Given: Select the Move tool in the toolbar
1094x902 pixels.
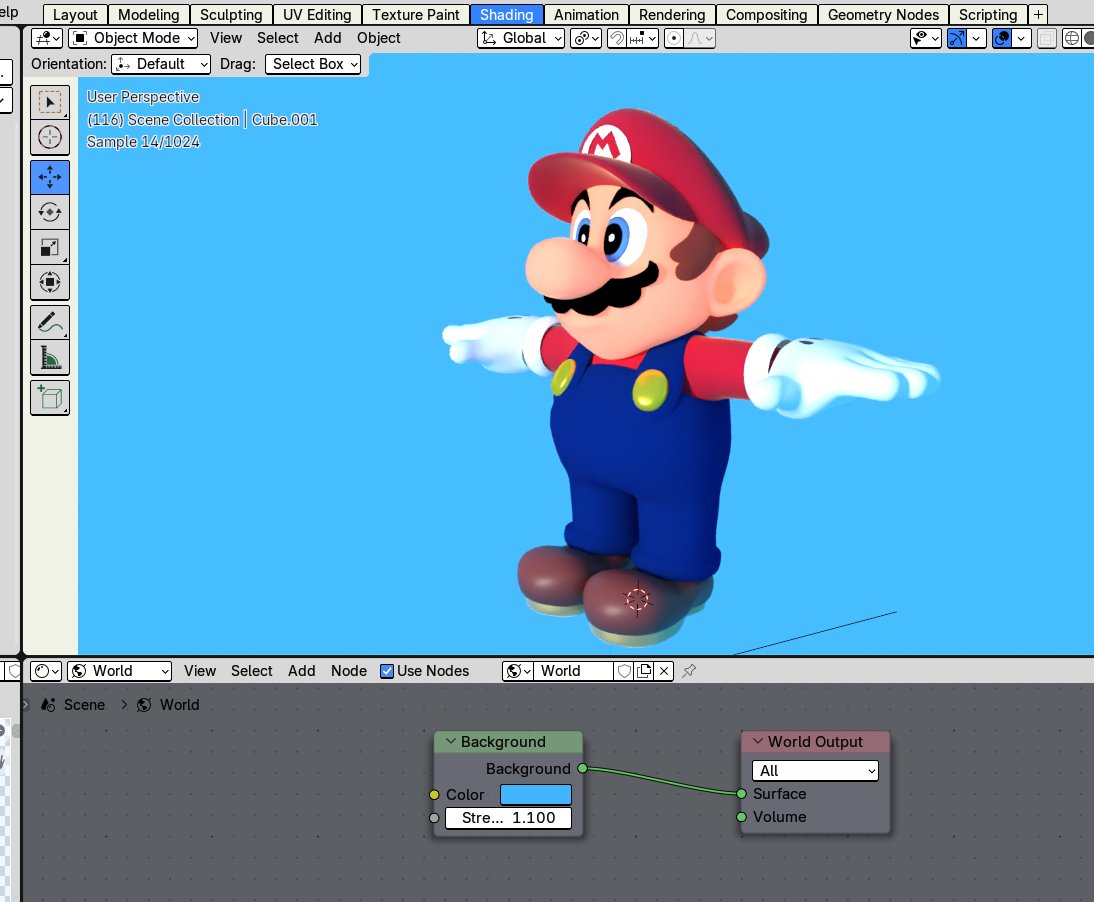Looking at the screenshot, I should 49,177.
